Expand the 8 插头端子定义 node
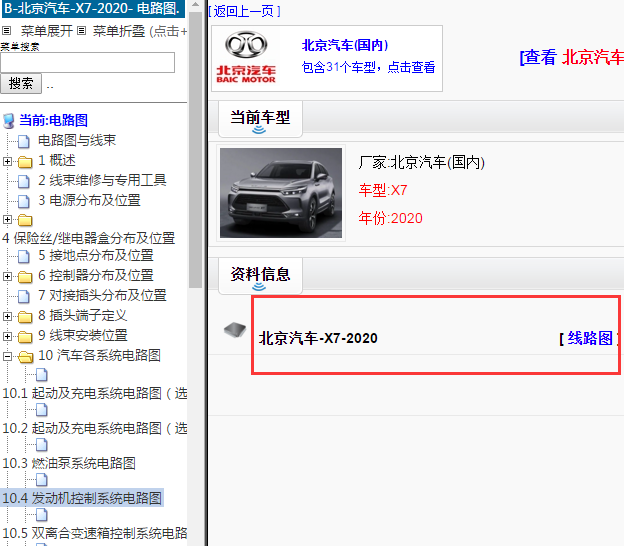The image size is (624, 546). pyautogui.click(x=7, y=316)
